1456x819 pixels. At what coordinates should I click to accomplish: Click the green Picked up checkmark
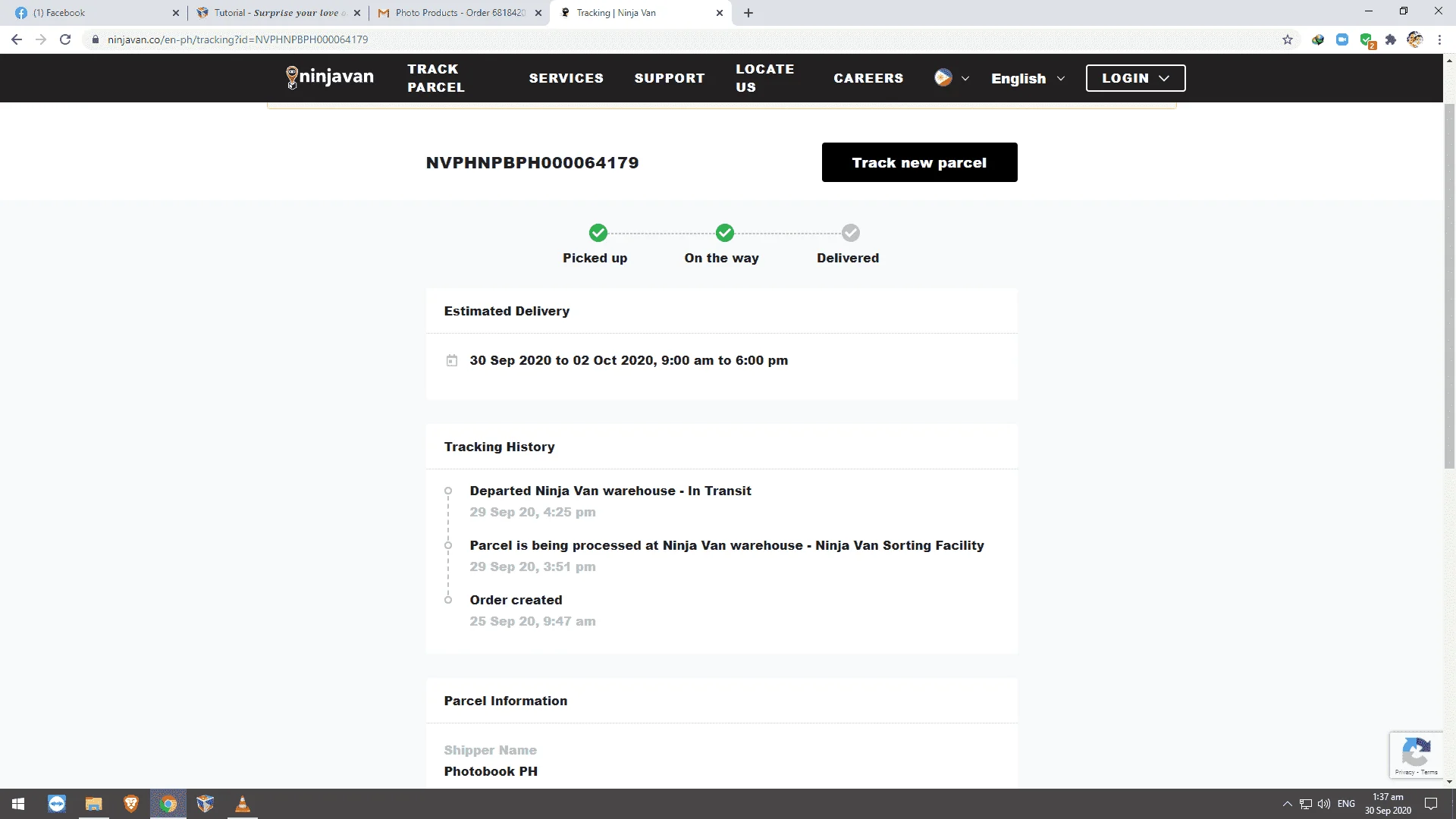tap(598, 233)
